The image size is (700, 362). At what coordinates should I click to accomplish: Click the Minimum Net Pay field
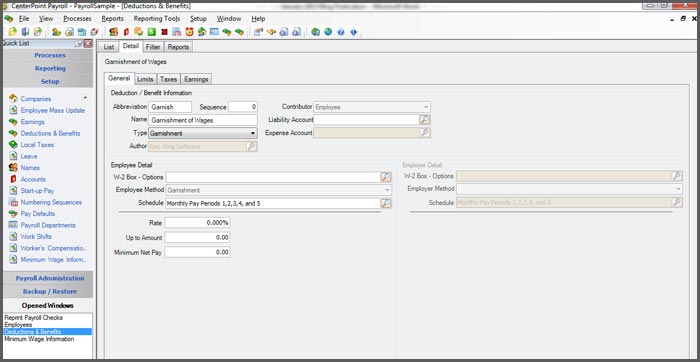(x=197, y=252)
